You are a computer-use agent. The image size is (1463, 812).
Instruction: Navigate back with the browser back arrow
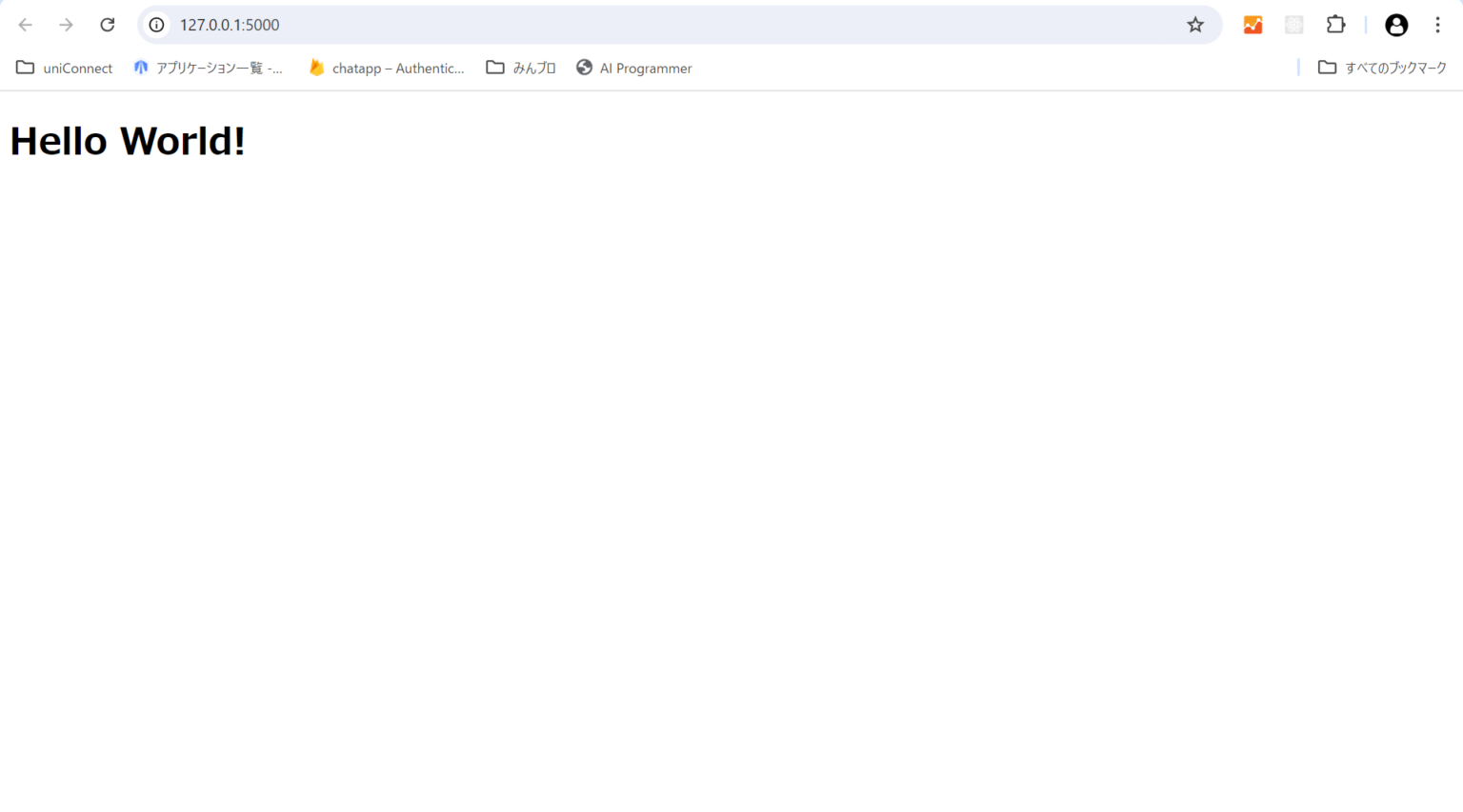(x=25, y=25)
